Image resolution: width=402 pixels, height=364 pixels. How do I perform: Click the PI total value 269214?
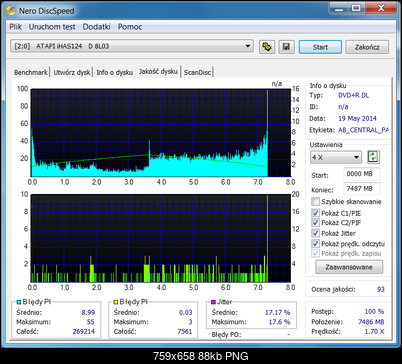pos(84,332)
